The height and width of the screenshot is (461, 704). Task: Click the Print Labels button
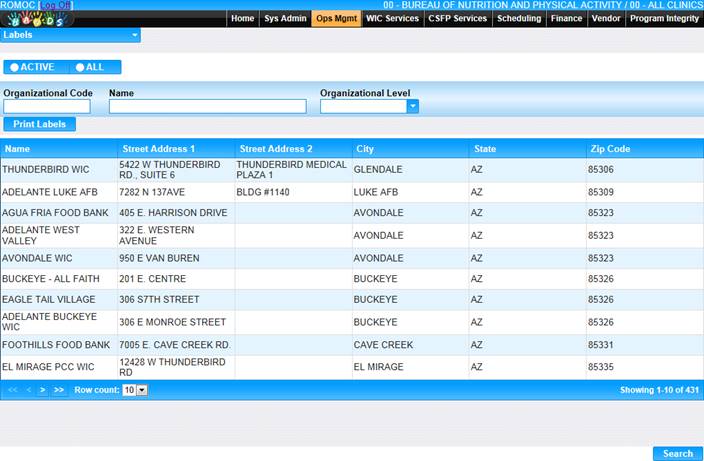(x=40, y=124)
